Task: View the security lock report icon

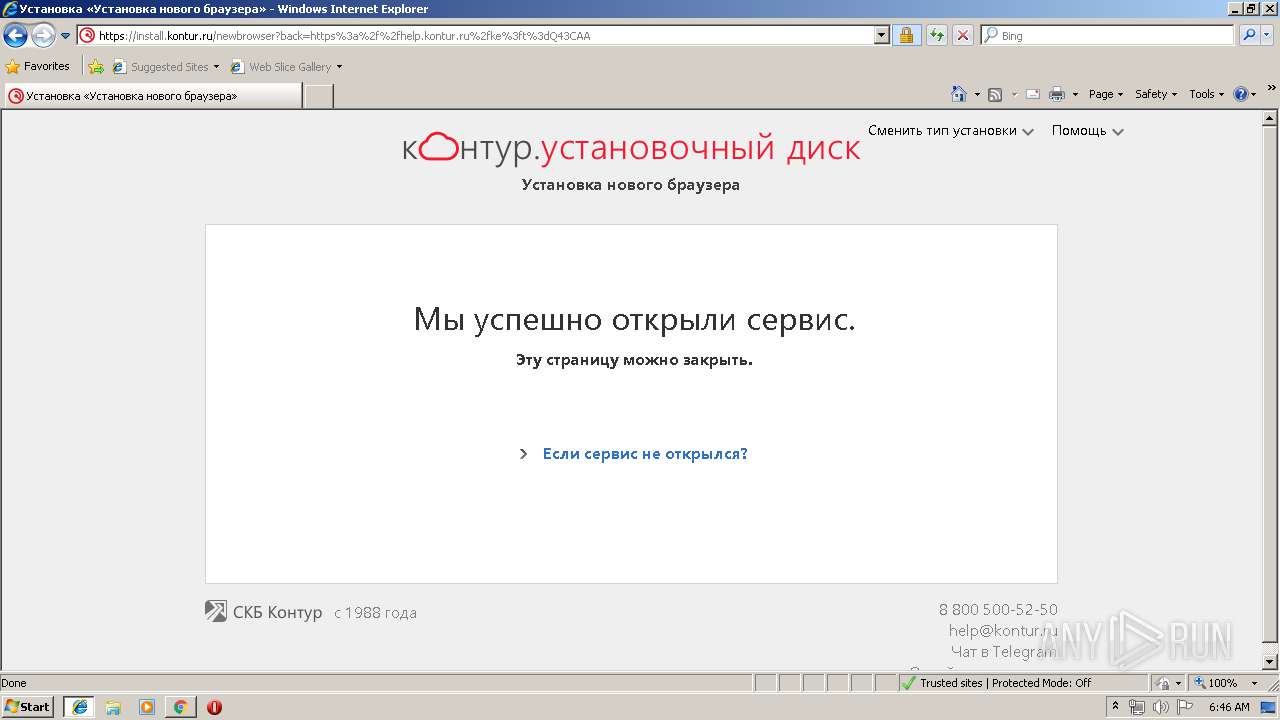Action: [906, 35]
